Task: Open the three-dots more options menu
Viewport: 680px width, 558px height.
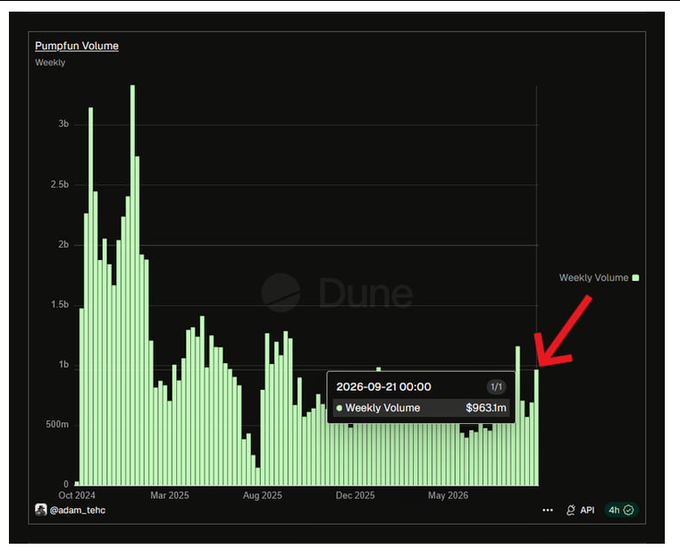Action: [x=548, y=510]
